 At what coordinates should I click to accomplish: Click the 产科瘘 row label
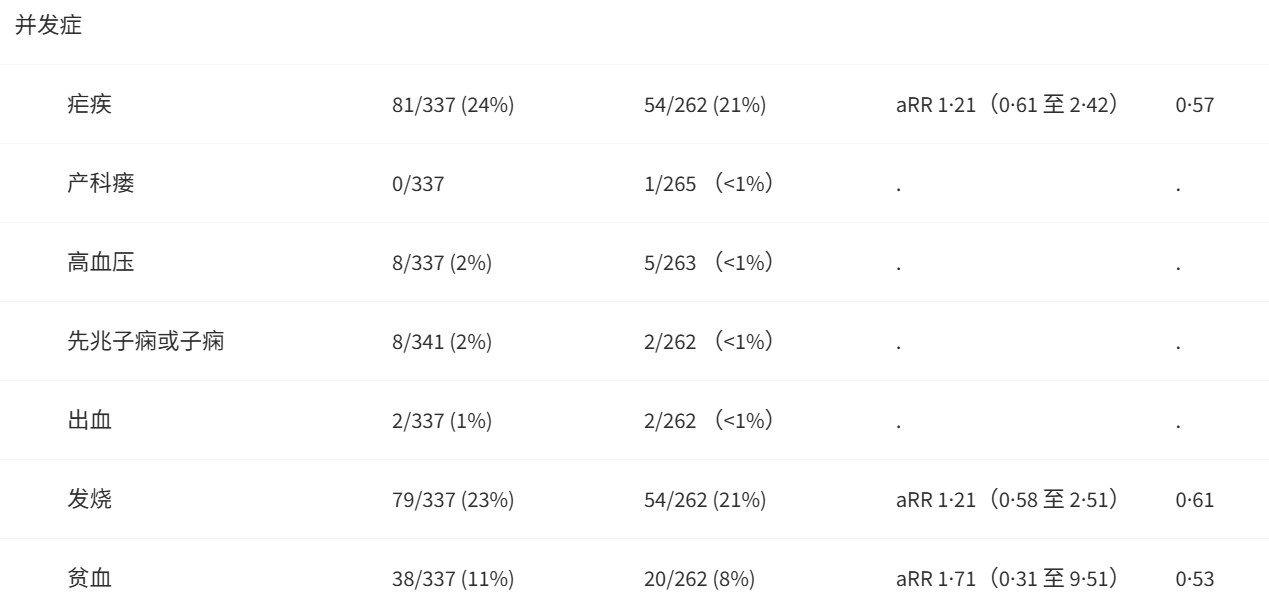coord(100,184)
